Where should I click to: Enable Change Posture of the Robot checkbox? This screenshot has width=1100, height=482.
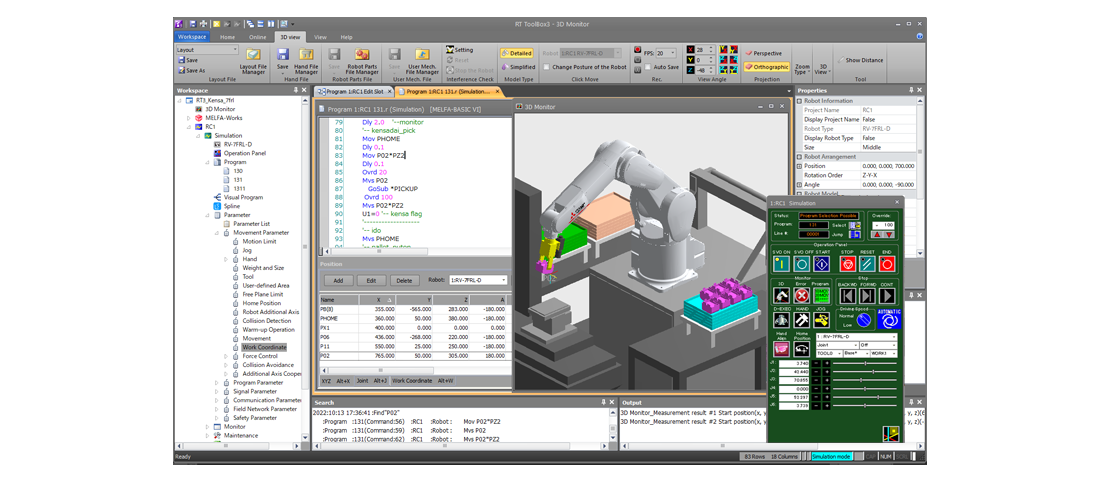547,67
